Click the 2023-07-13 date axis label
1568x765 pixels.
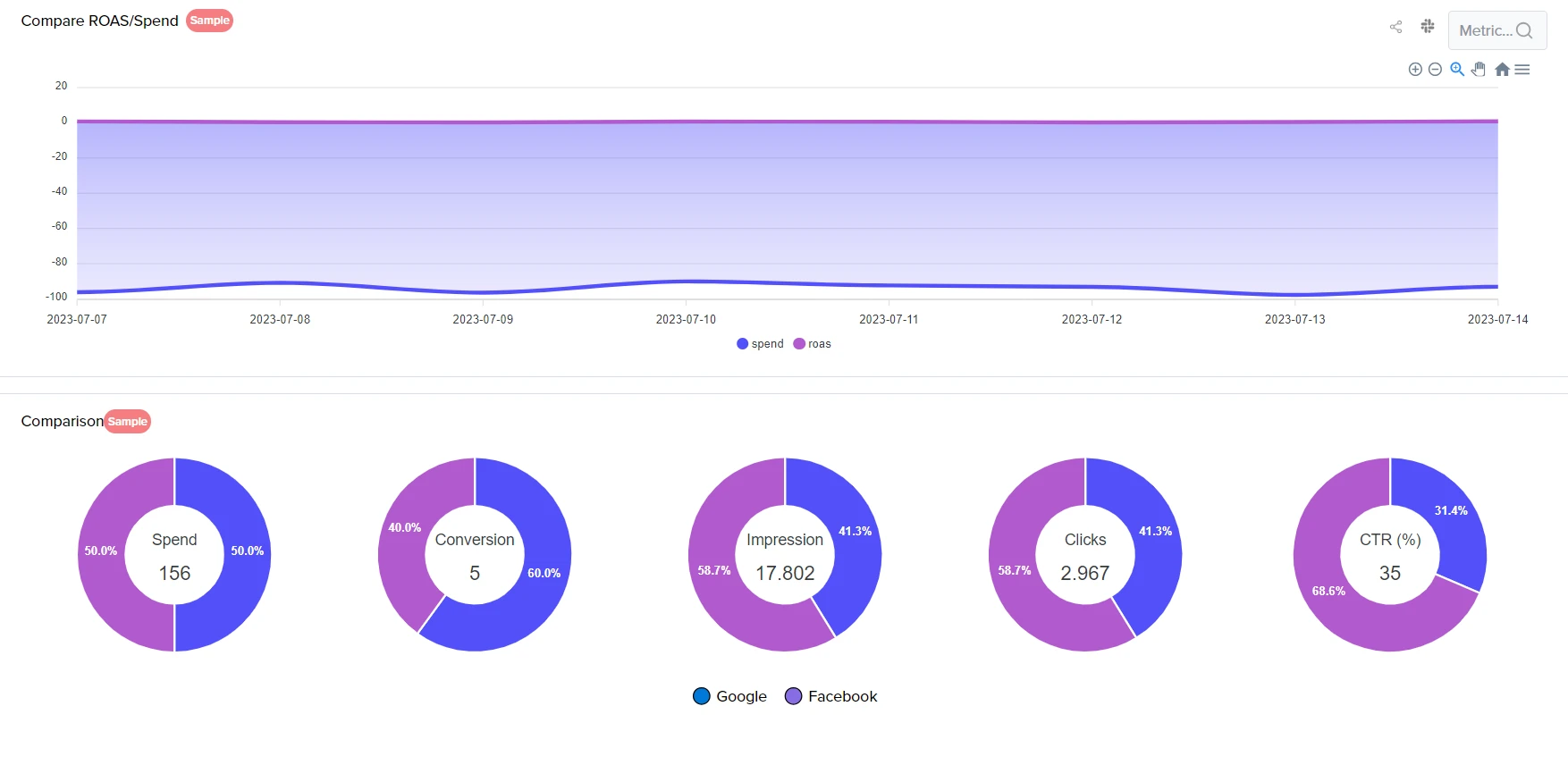[1294, 319]
